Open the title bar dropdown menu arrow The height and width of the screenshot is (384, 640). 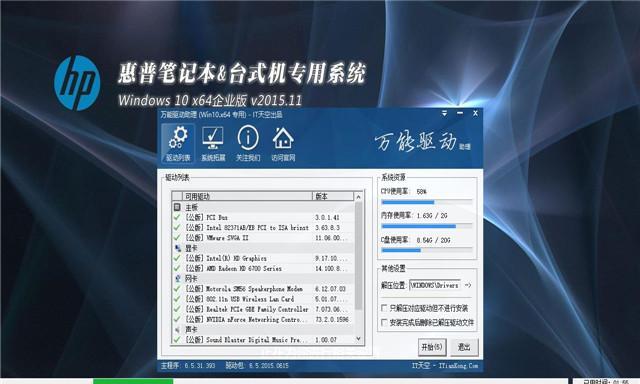click(444, 113)
